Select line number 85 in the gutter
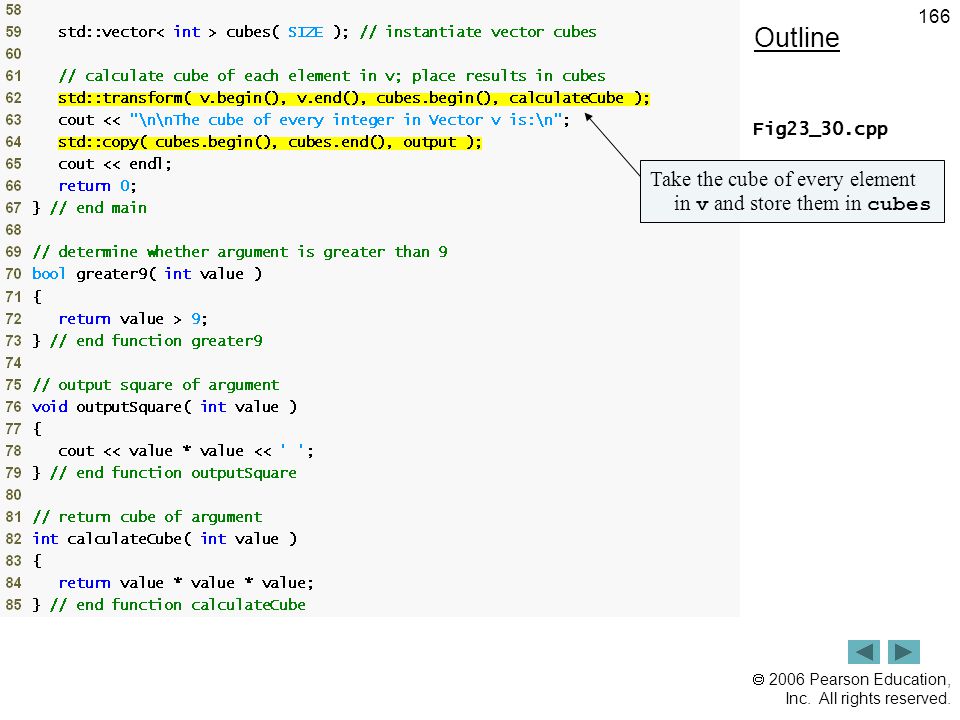The width and height of the screenshot is (960, 720). point(13,605)
